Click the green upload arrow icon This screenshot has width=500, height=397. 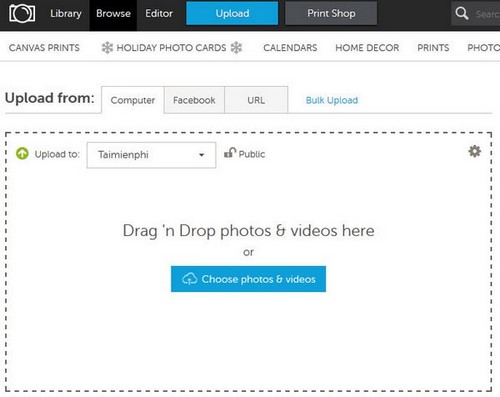click(22, 154)
